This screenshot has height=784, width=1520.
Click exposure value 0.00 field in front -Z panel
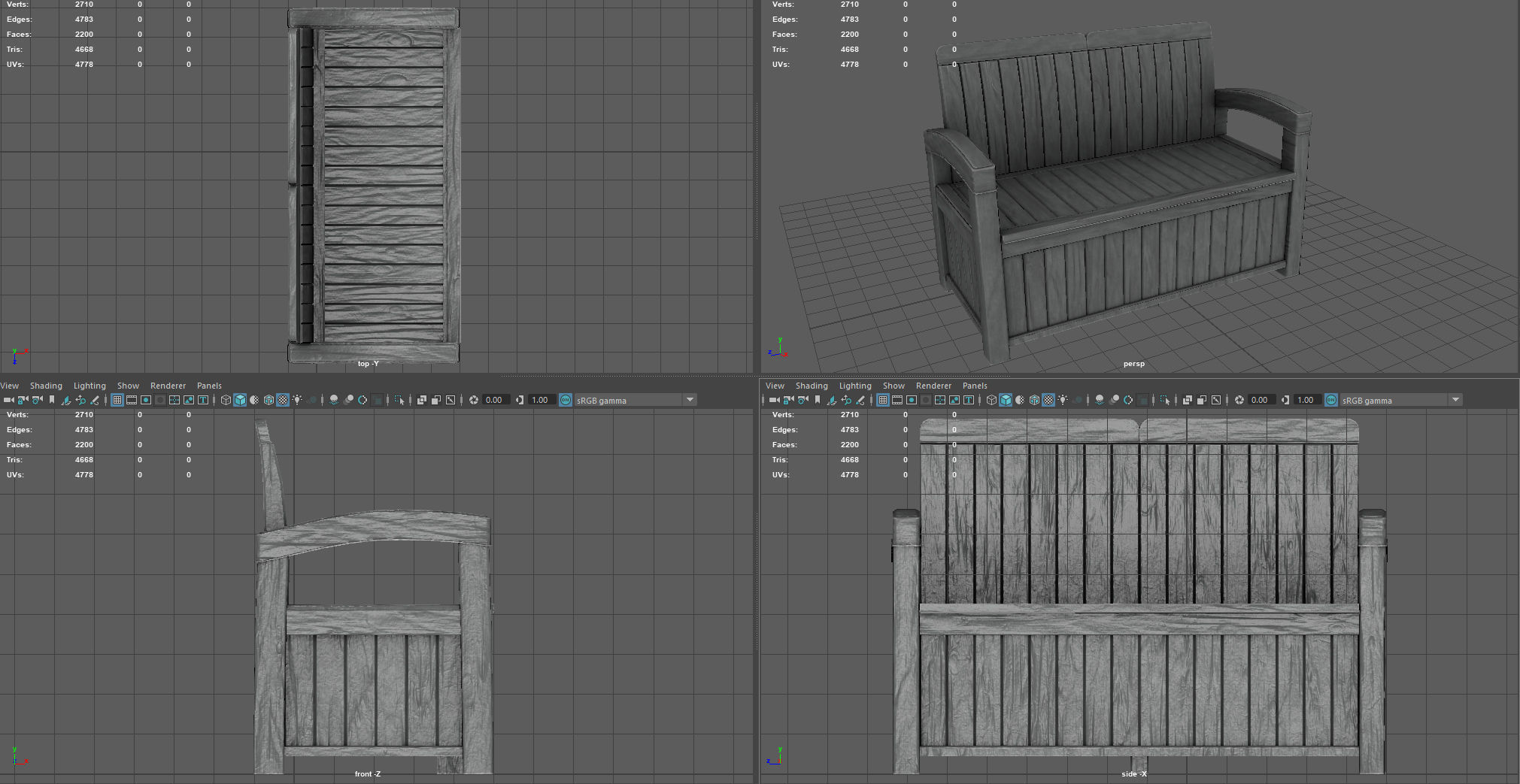tap(496, 400)
